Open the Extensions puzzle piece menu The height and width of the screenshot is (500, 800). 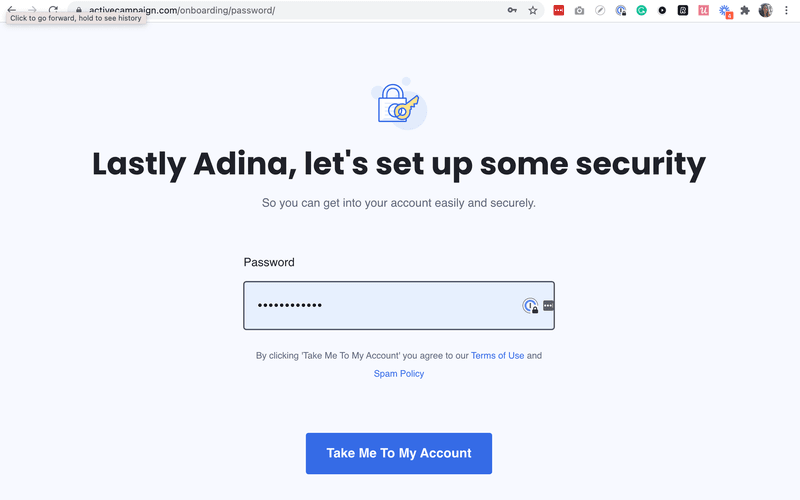[x=745, y=10]
